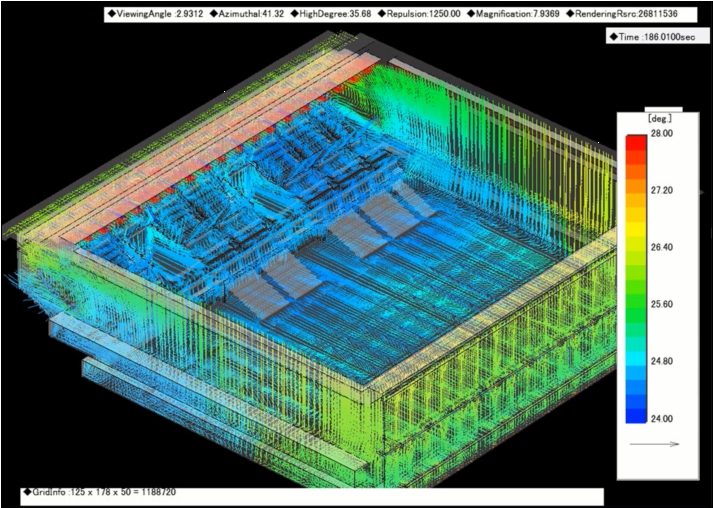The height and width of the screenshot is (508, 713).
Task: Pick the red band on the temperature color bar
Action: [636, 142]
